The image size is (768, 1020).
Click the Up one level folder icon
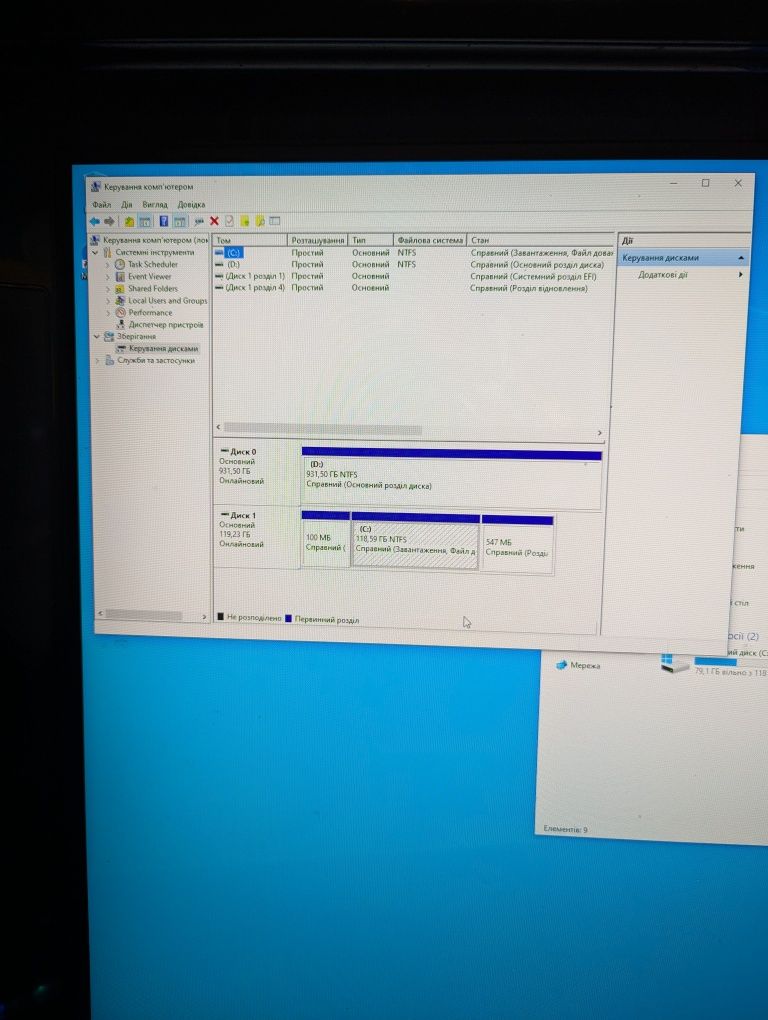[129, 222]
